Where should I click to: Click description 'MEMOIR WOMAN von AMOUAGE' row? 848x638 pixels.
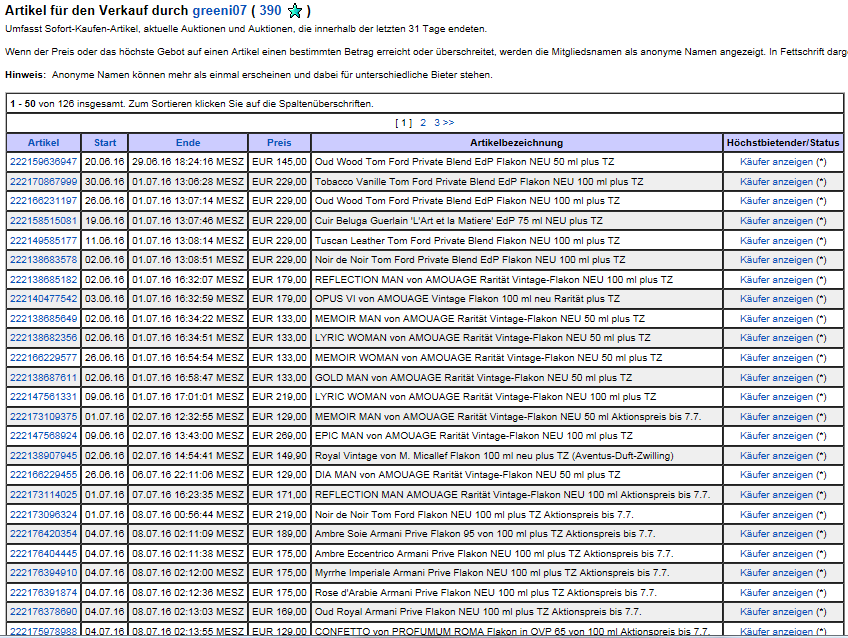pos(488,357)
